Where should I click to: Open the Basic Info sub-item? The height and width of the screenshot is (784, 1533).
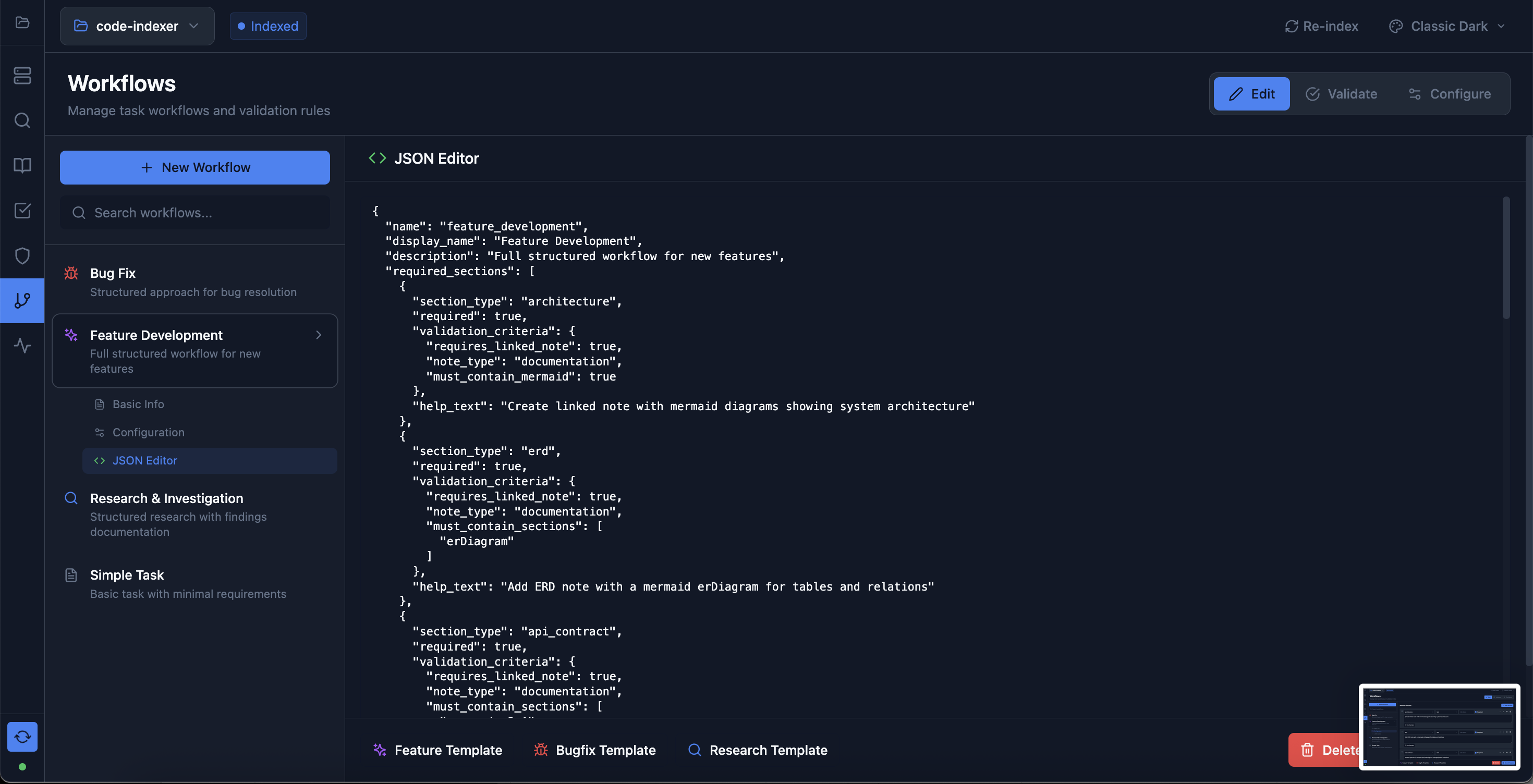tap(138, 405)
